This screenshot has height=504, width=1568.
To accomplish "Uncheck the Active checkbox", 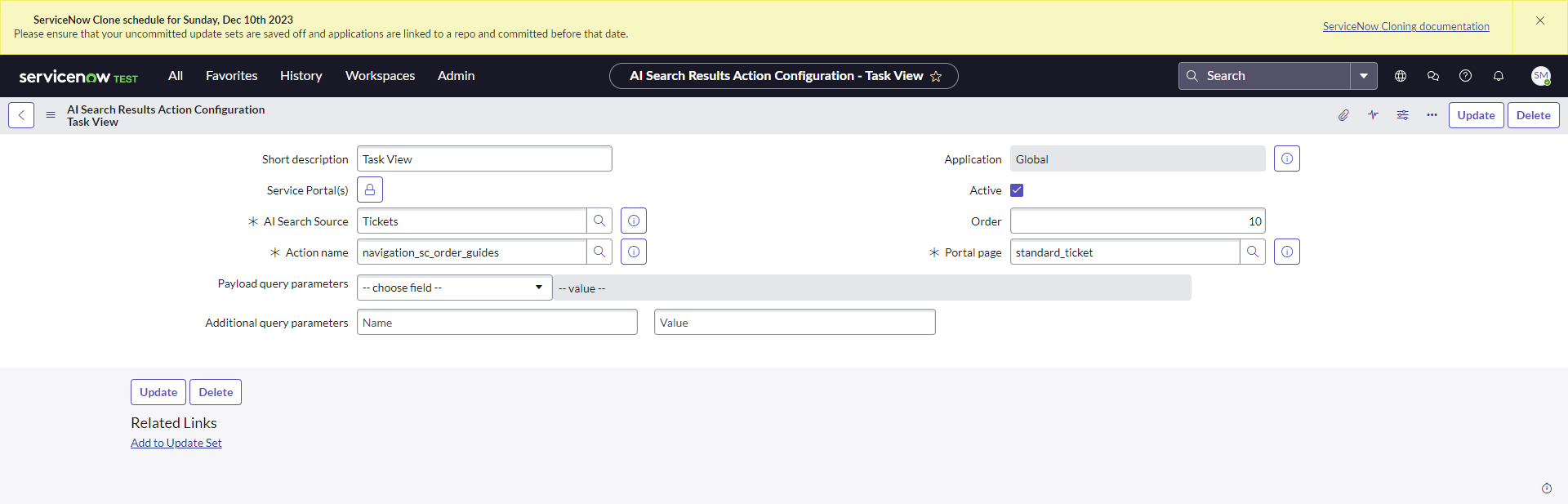I will (x=1017, y=190).
